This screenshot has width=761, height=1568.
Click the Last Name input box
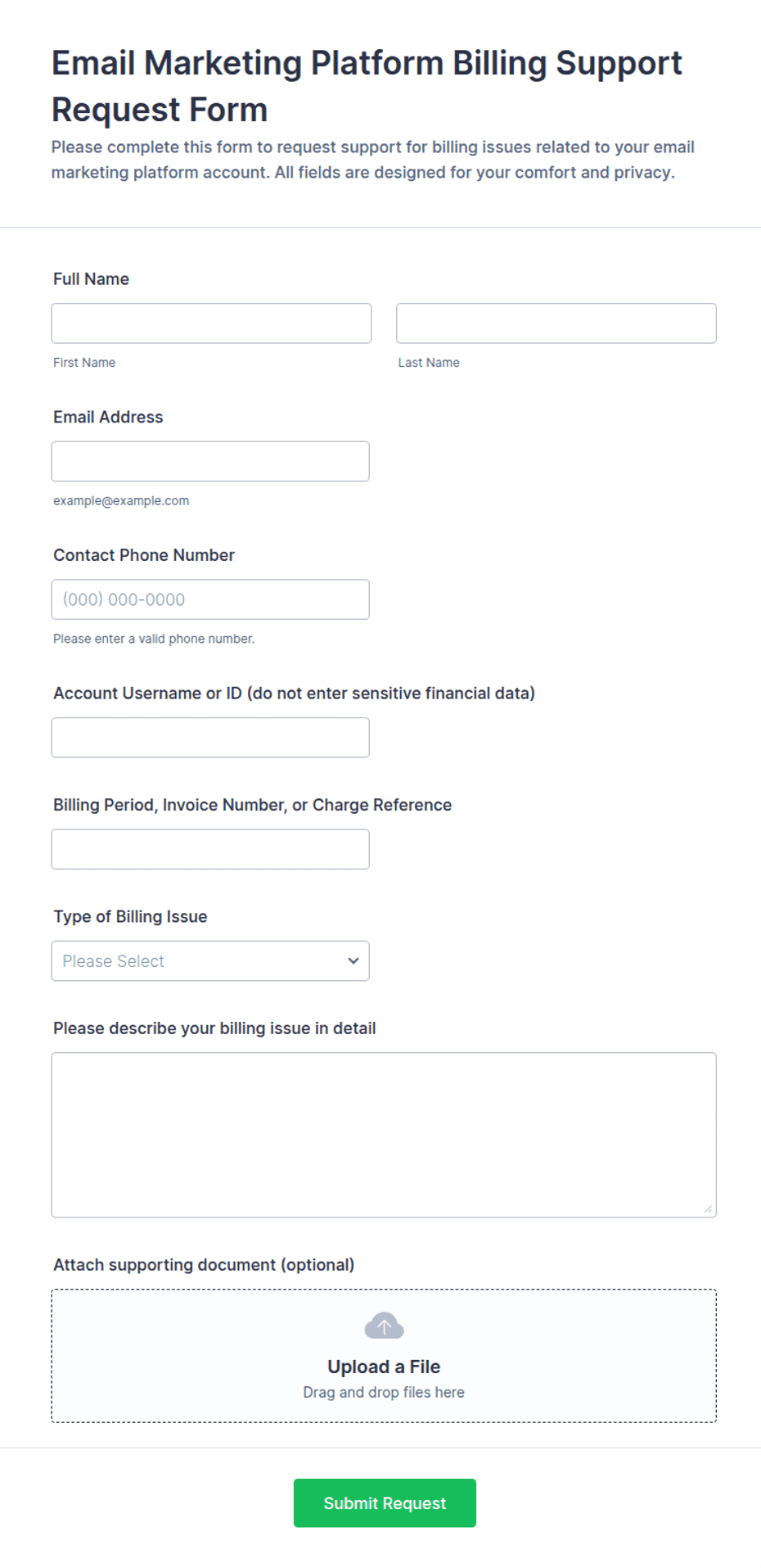coord(556,323)
